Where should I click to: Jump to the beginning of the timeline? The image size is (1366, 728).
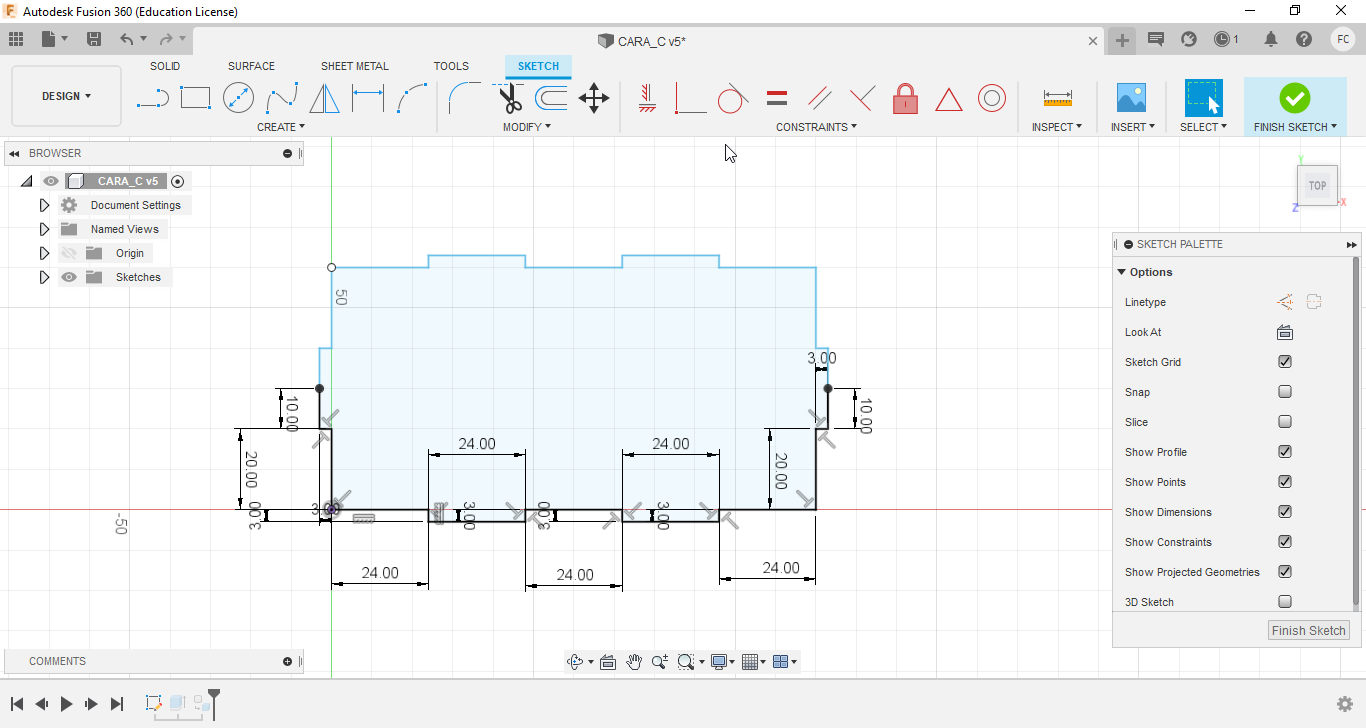coord(17,704)
